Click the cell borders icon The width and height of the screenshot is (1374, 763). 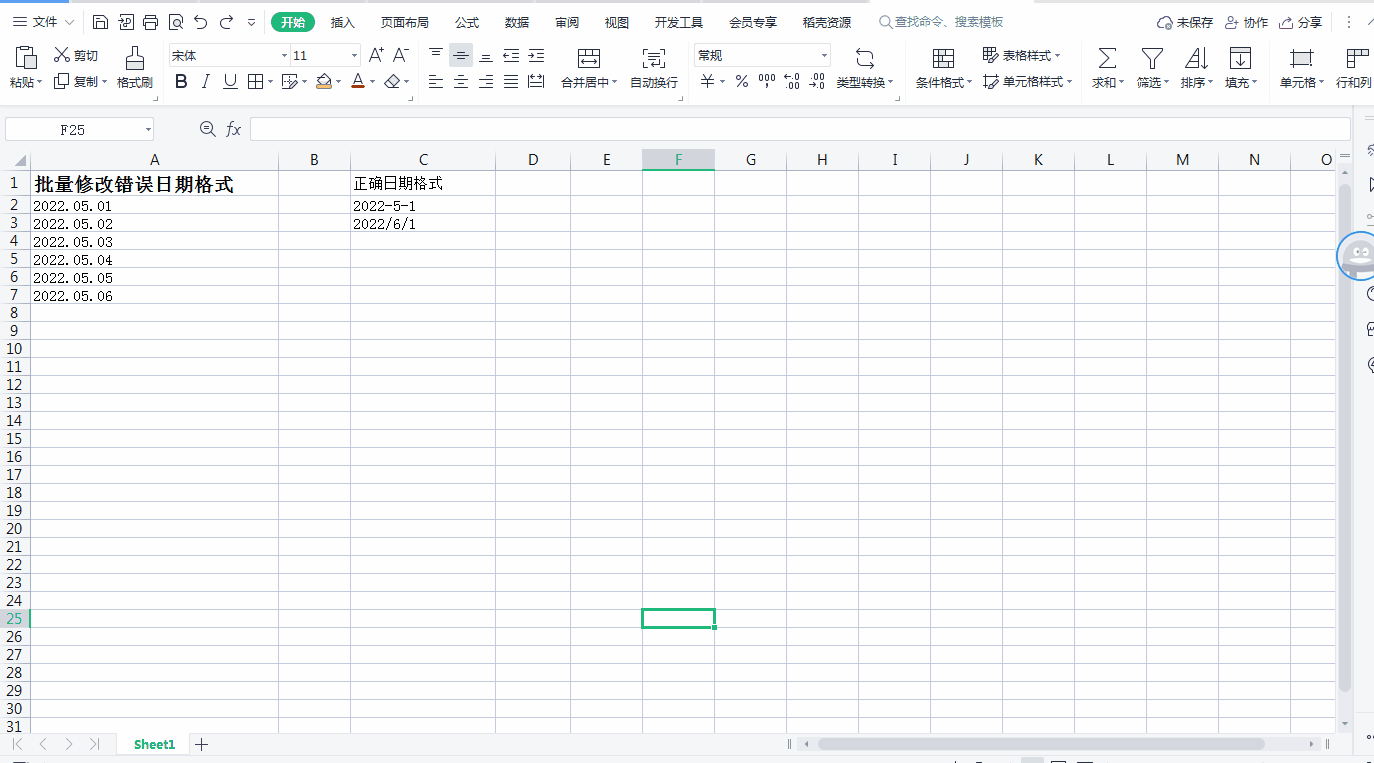(x=255, y=82)
